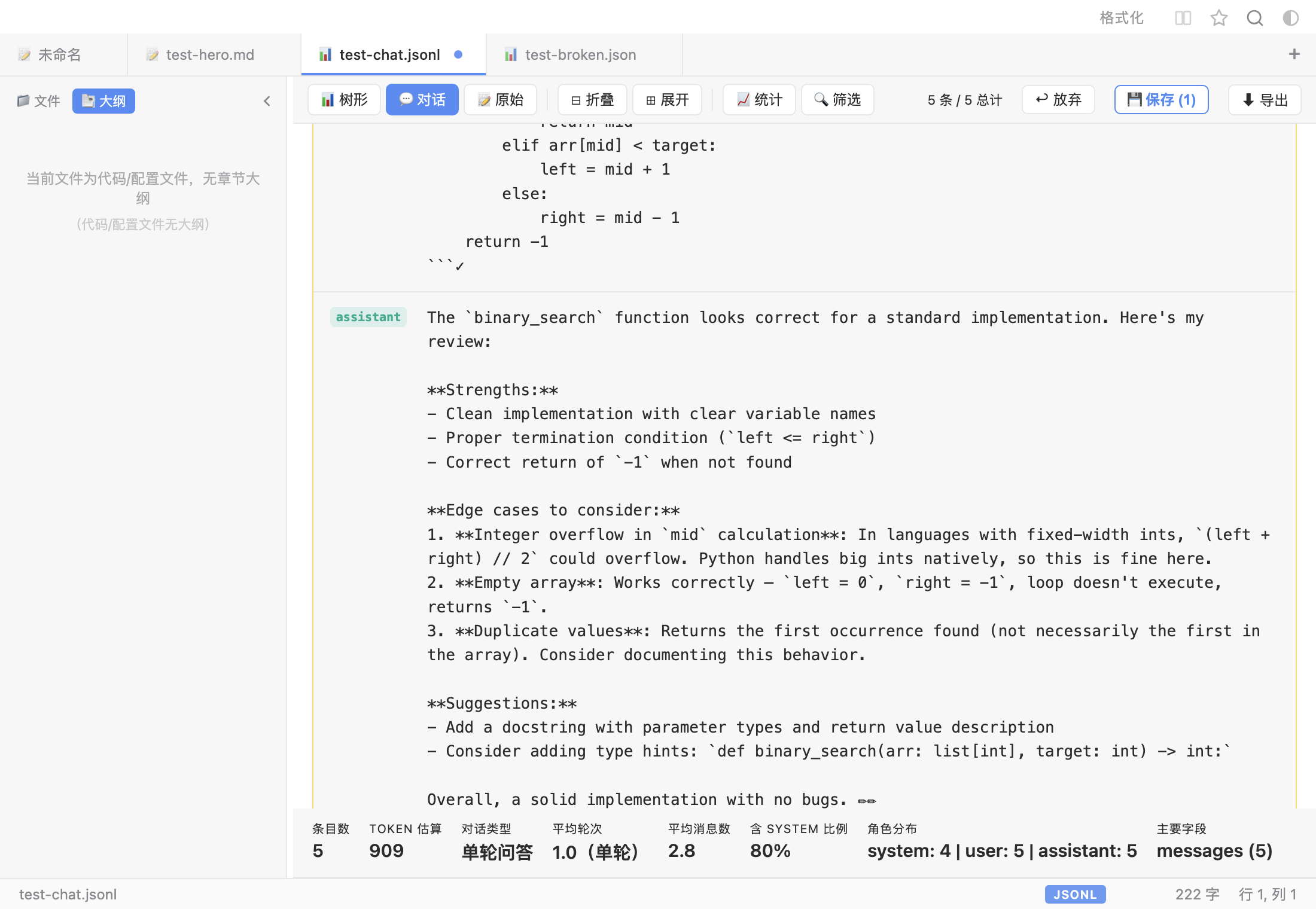Screen dimensions: 1316x909
Task: Click the unsaved dot on test-chat.jsonl tab
Action: click(458, 54)
